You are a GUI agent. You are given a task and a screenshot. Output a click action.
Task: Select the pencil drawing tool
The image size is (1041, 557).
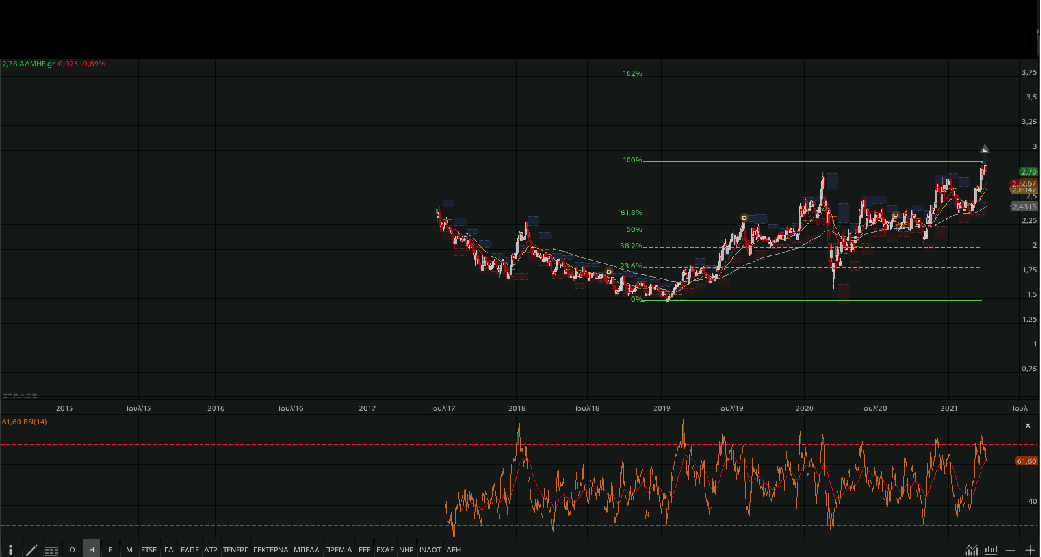[x=31, y=550]
